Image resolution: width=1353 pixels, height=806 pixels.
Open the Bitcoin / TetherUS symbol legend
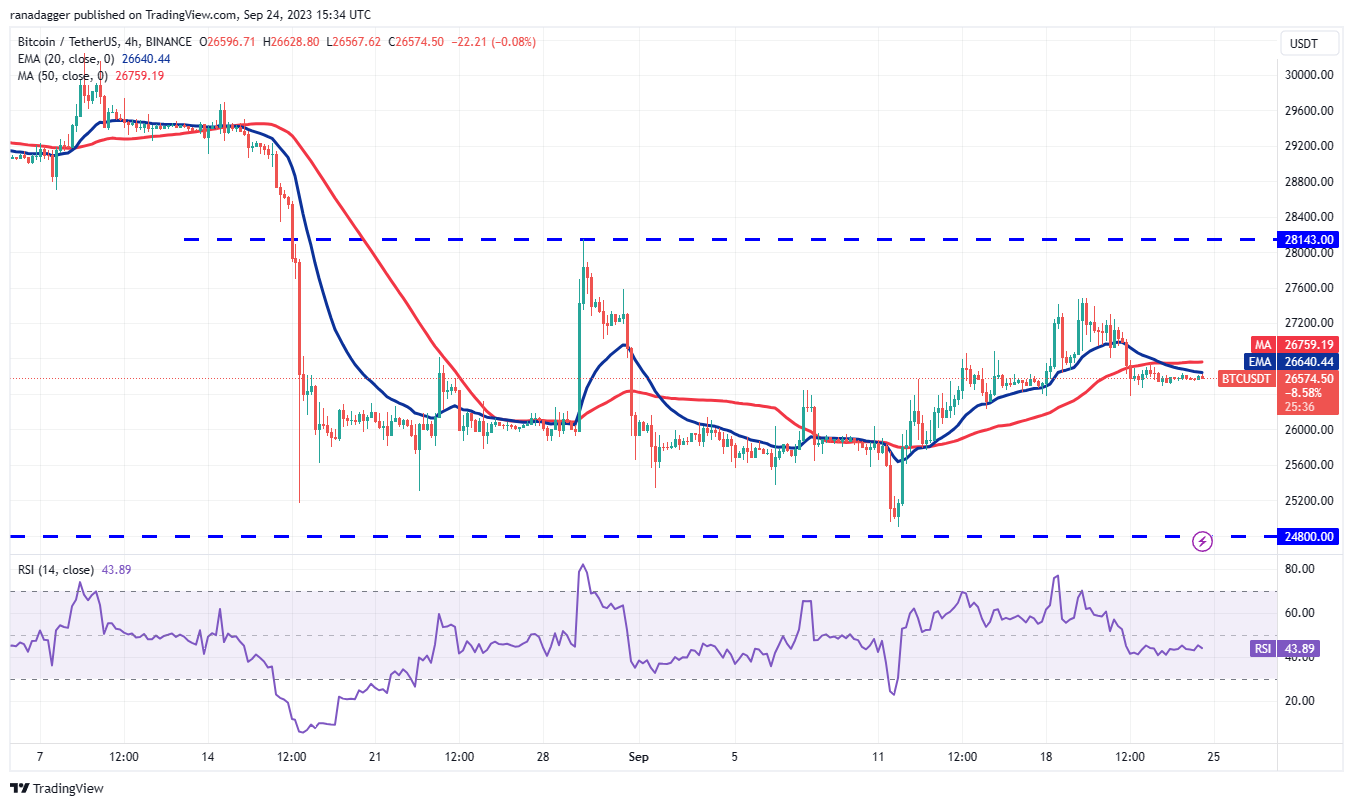103,42
